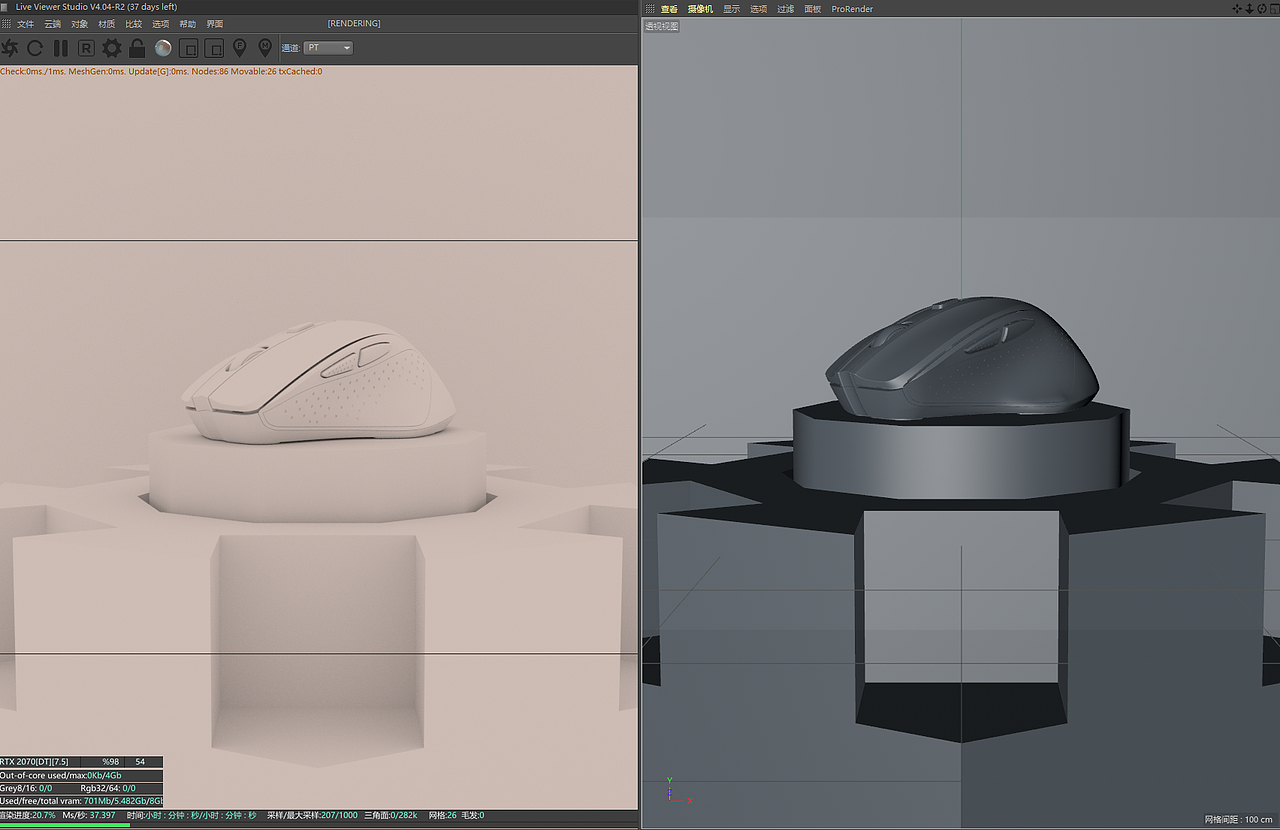Screen dimensions: 1280x830
Task: Click the green render progress bar
Action: pos(65,825)
